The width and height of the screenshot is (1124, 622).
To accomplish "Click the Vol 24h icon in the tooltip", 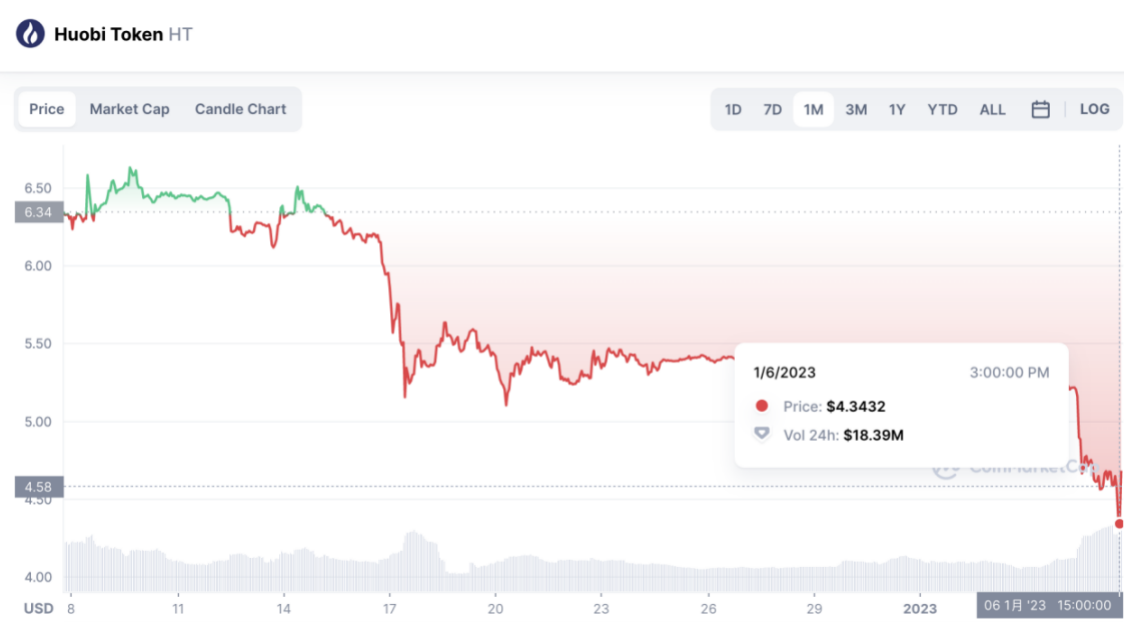I will (x=762, y=435).
